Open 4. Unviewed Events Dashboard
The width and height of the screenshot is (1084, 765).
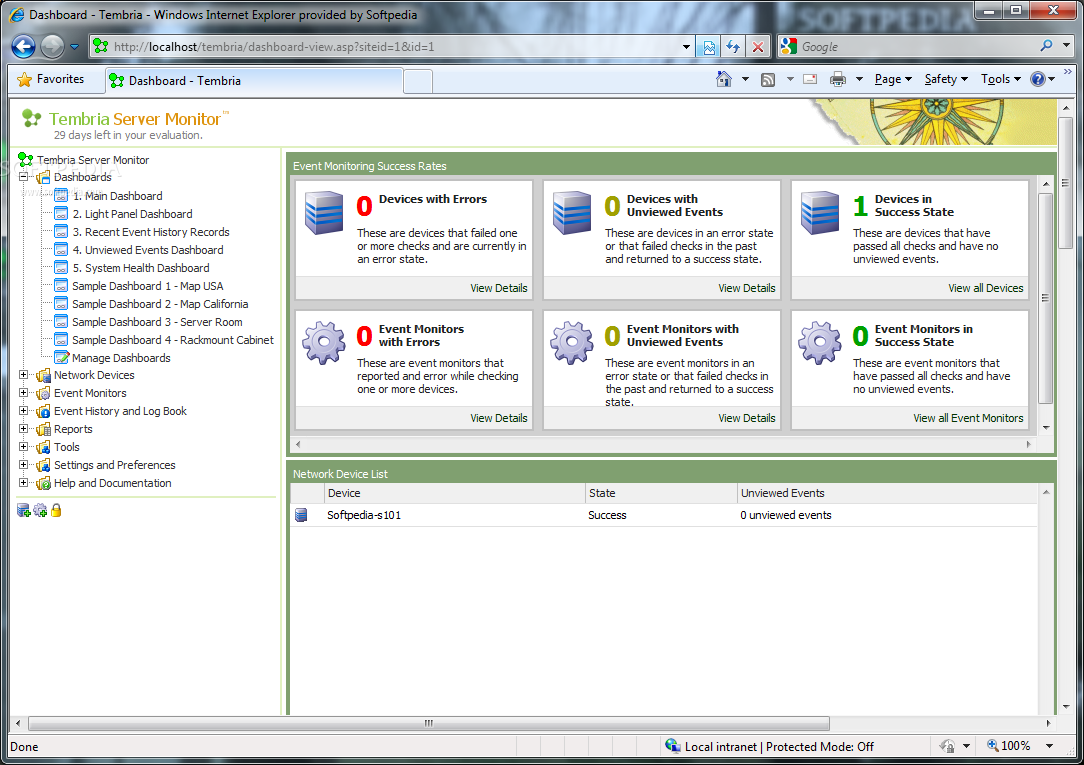148,250
